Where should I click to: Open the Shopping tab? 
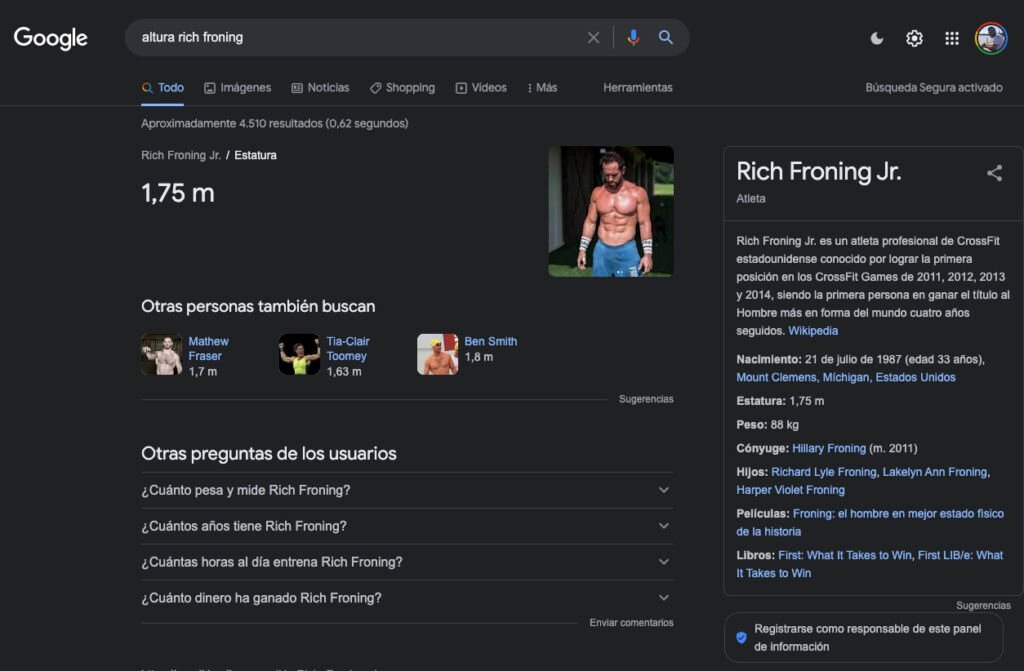402,88
